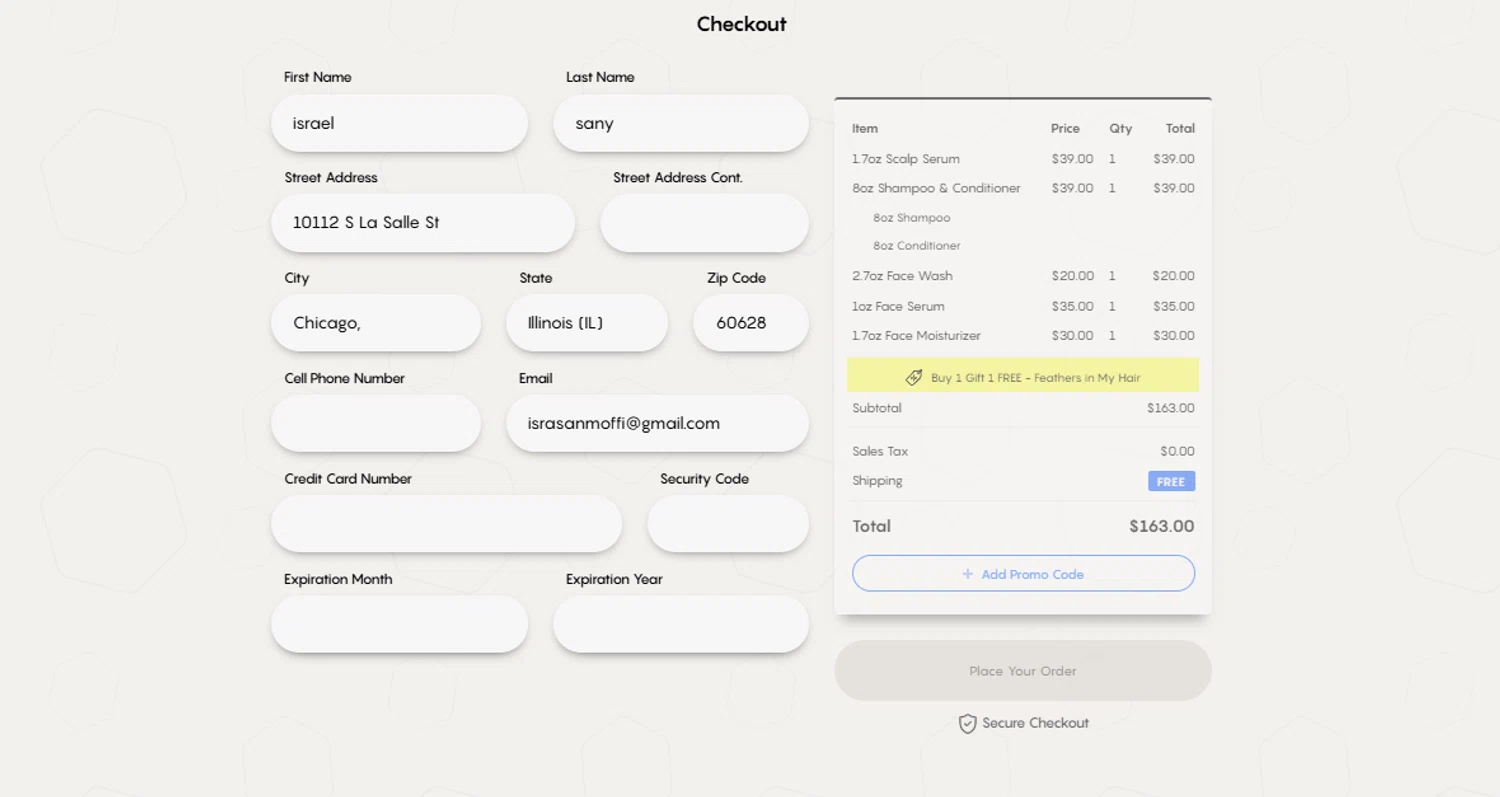Select the empty Street Address Cont. field
Image resolution: width=1500 pixels, height=797 pixels.
tap(704, 223)
